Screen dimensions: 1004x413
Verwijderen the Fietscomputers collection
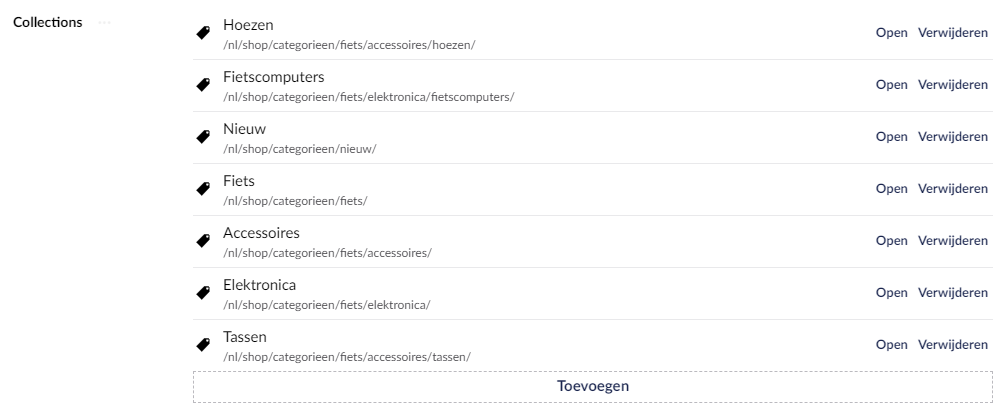tap(952, 85)
